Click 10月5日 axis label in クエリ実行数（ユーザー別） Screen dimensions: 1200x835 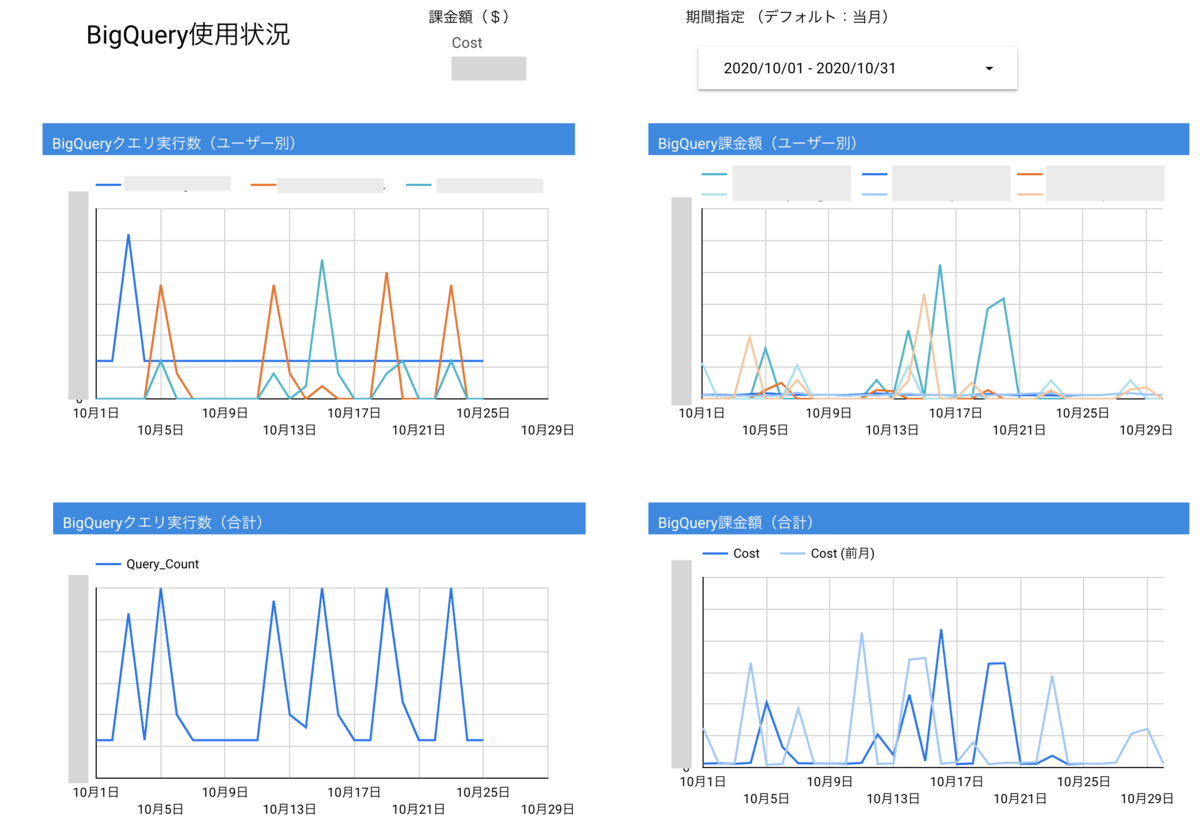161,430
